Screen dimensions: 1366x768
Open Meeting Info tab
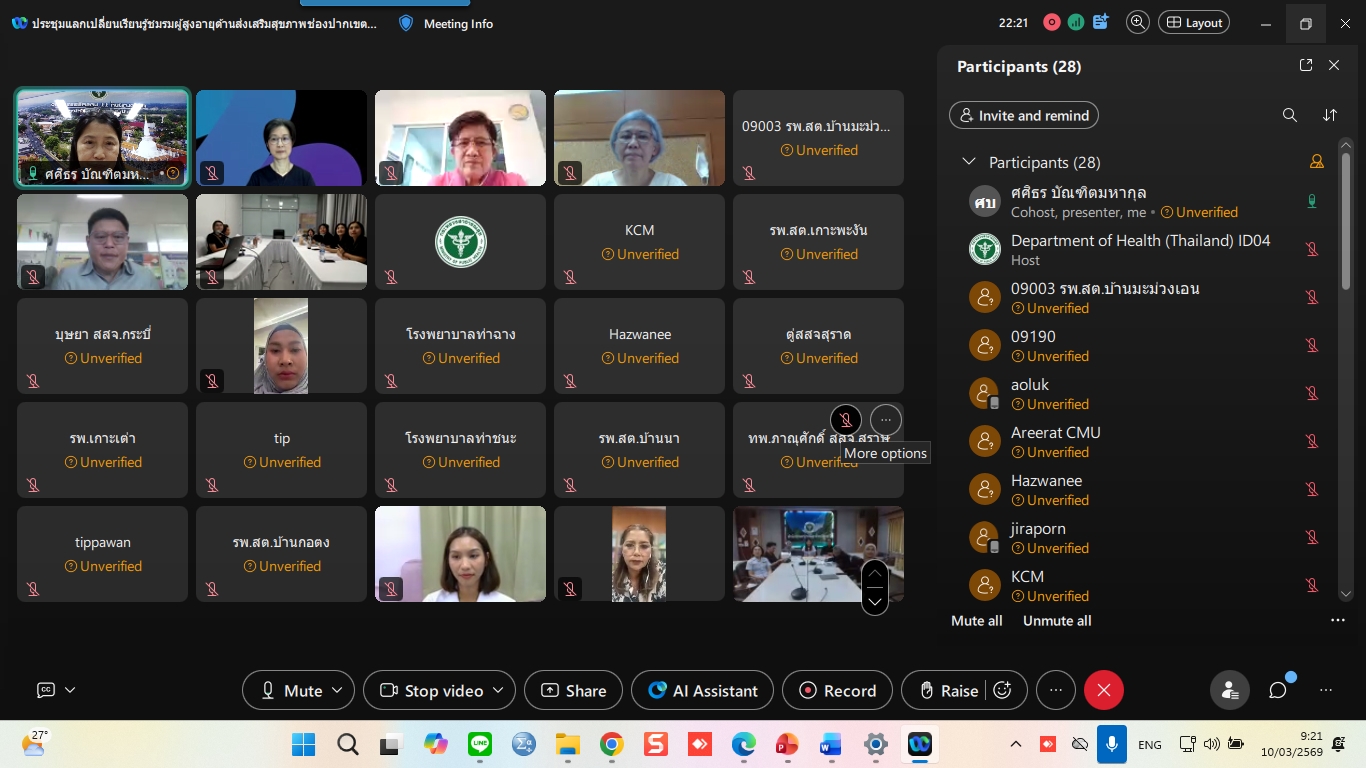[446, 23]
